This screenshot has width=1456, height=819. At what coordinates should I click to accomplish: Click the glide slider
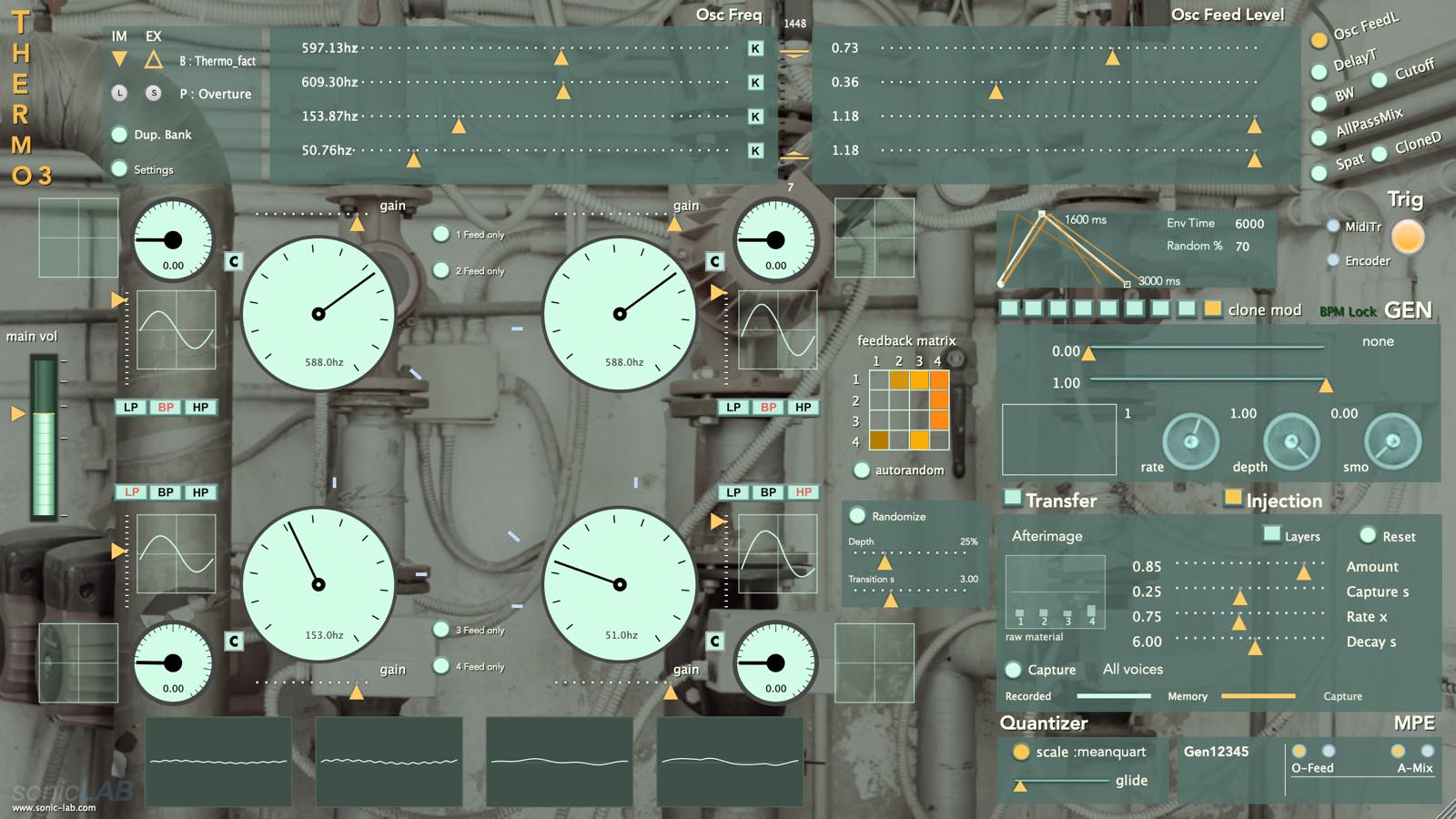tap(1060, 781)
